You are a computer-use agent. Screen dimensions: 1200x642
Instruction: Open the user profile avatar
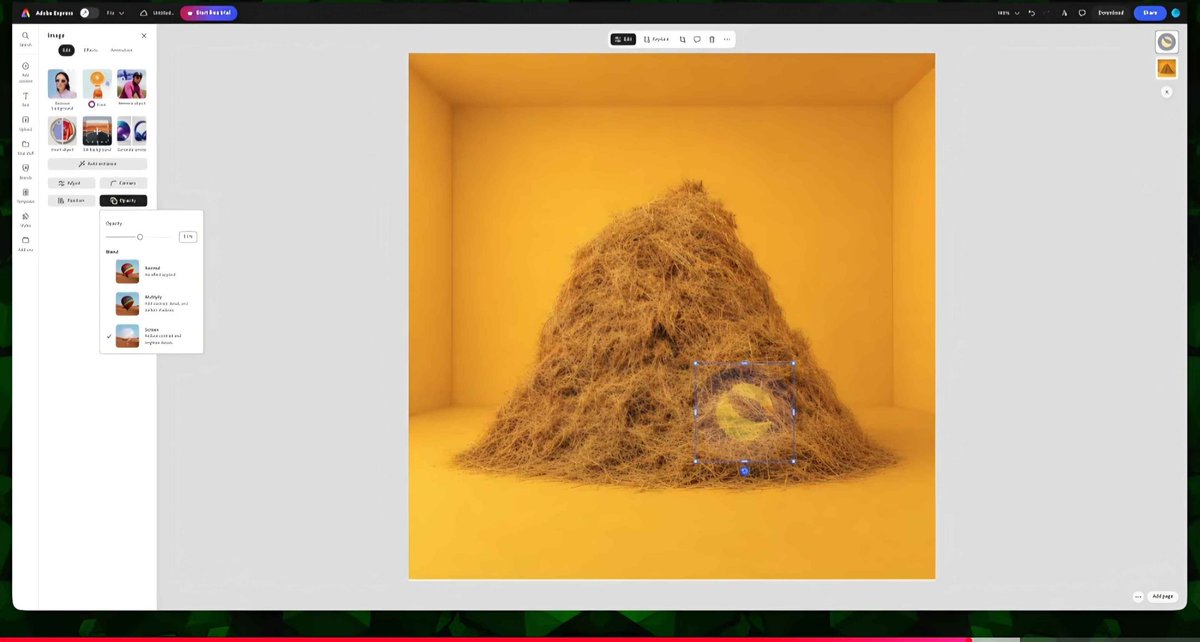[x=1176, y=13]
